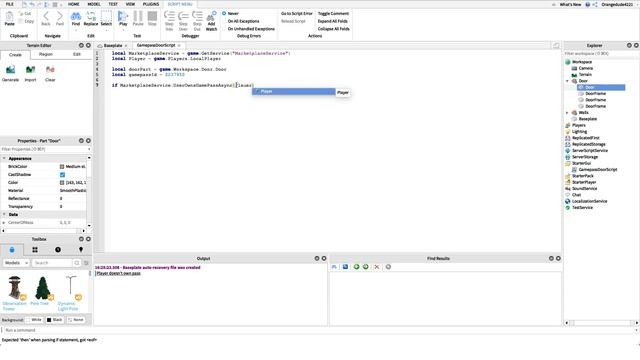Open PLUGINS ribbon tab

151,4
